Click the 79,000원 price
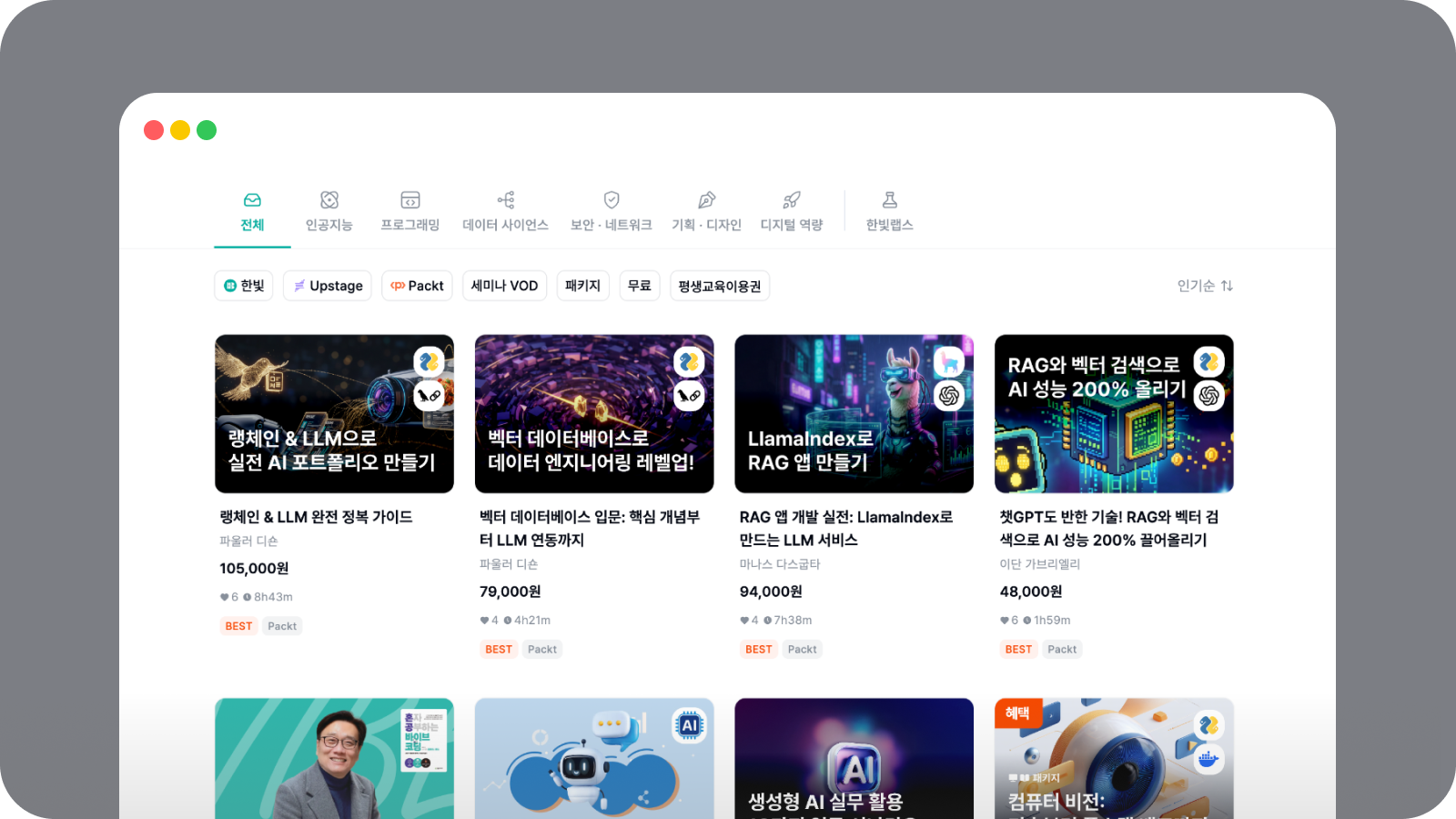Viewport: 1456px width, 819px height. [x=511, y=591]
